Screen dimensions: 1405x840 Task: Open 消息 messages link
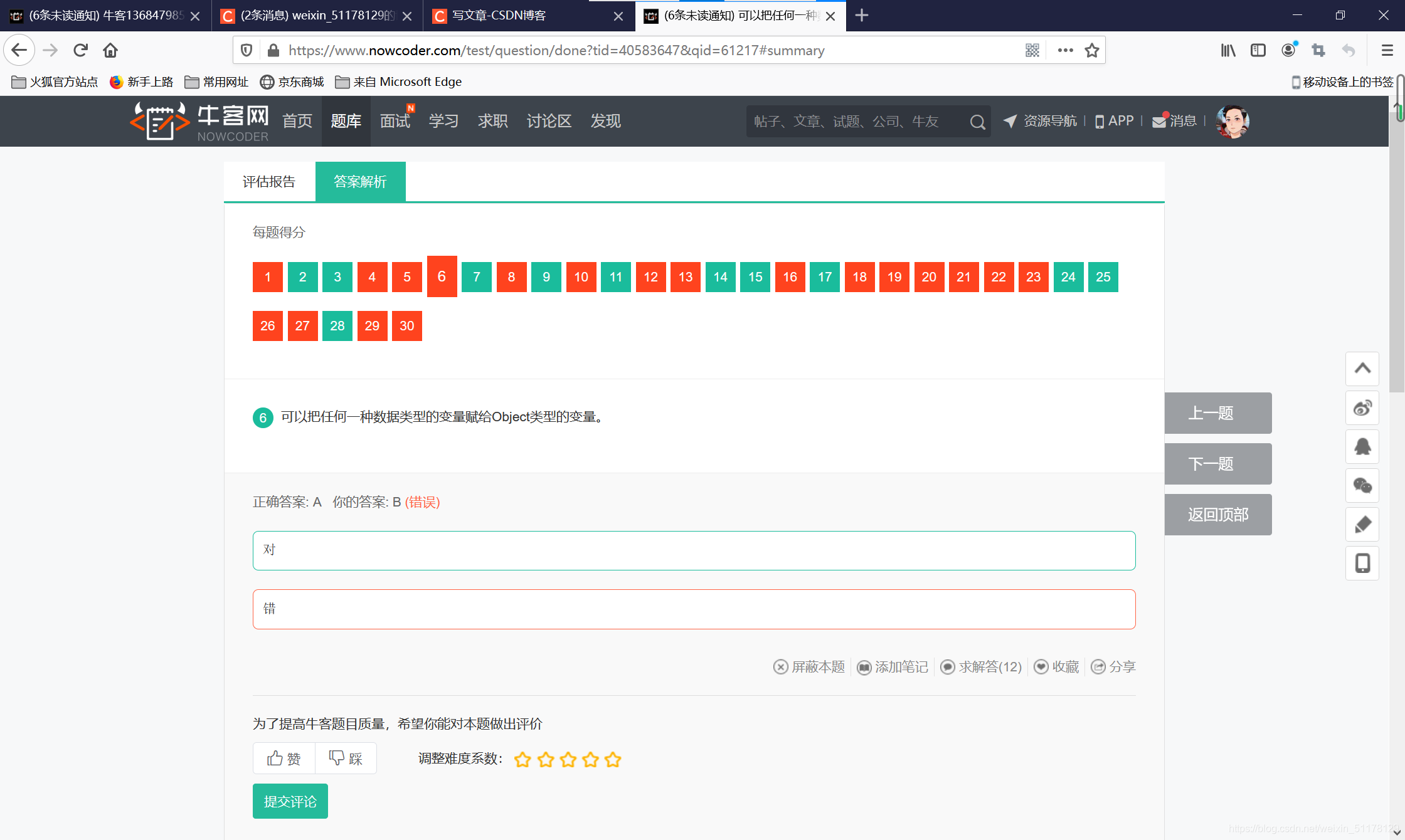(1174, 121)
